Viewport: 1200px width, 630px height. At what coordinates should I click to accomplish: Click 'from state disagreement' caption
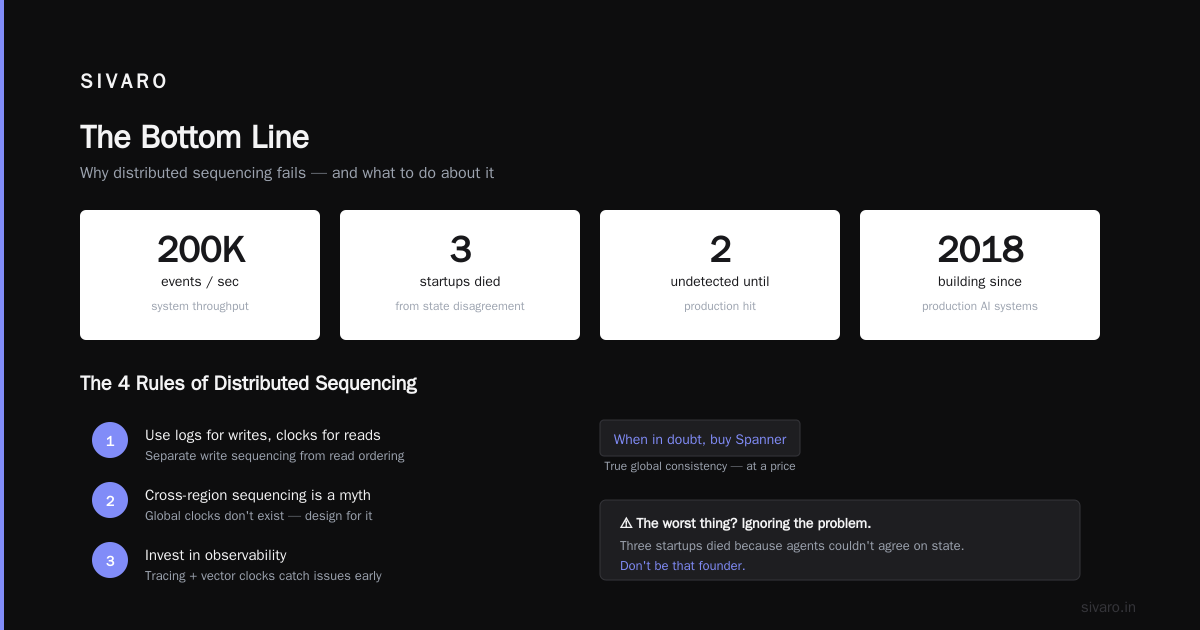pos(460,306)
